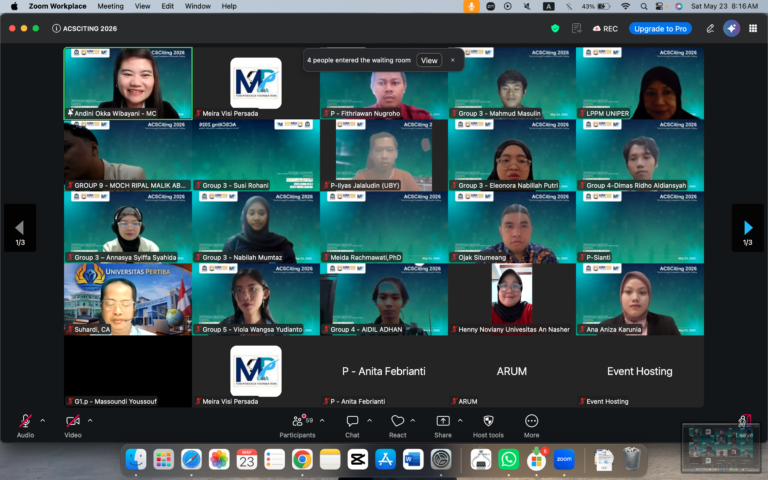Open the Edit menu
This screenshot has width=768, height=480.
pyautogui.click(x=168, y=6)
